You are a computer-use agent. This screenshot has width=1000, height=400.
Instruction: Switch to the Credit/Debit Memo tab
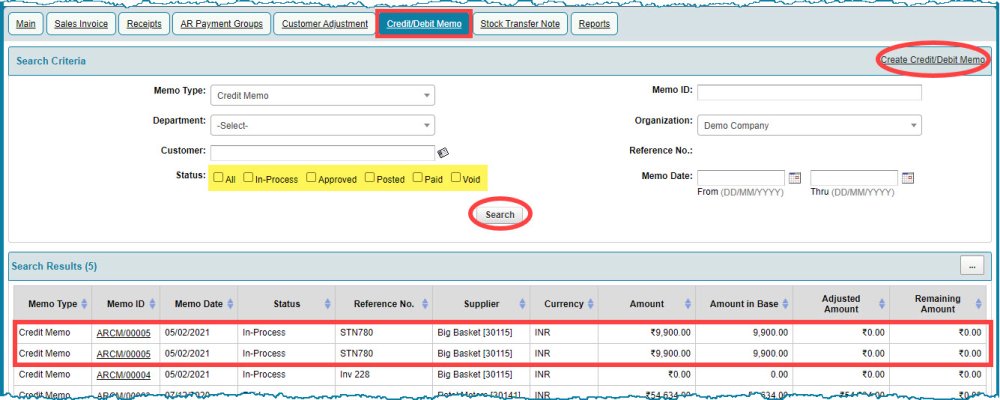pyautogui.click(x=424, y=24)
